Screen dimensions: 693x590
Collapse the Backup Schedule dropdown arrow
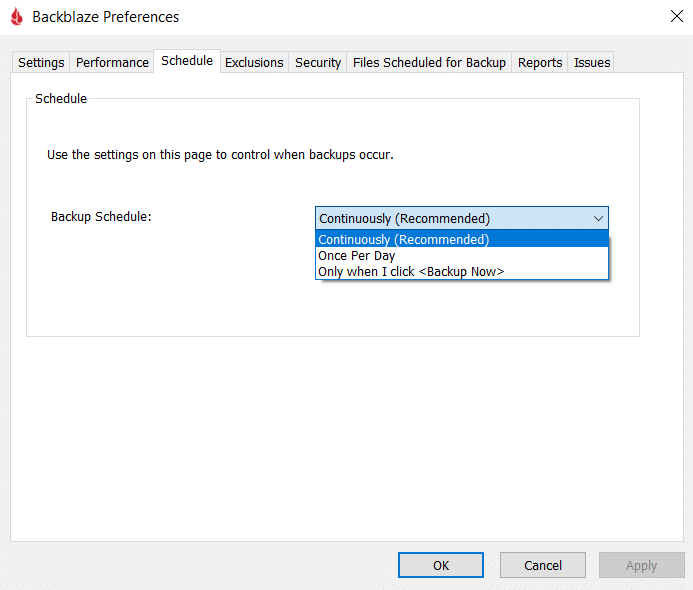point(598,218)
